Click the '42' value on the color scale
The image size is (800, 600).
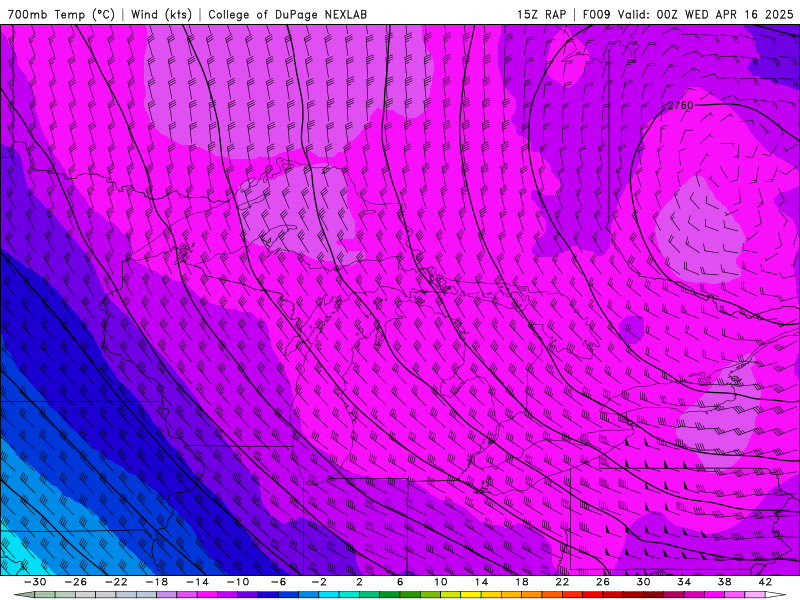(765, 582)
